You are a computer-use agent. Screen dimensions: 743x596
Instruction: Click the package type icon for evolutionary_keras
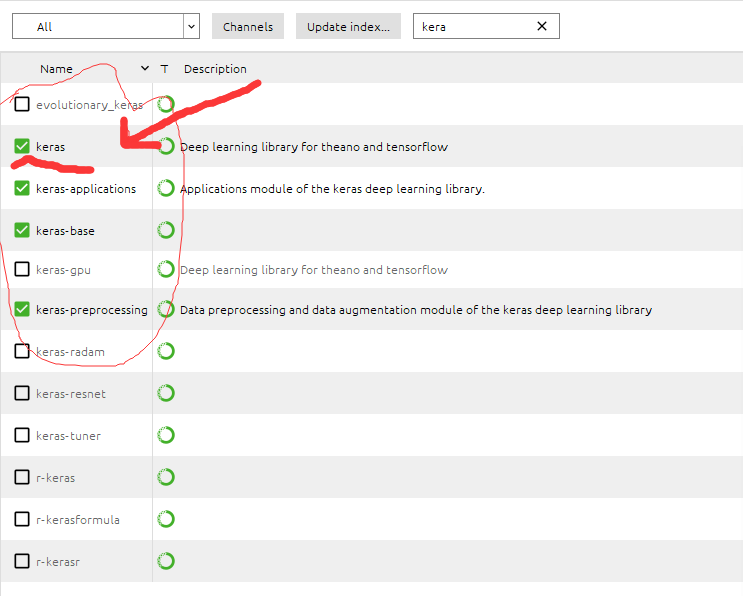pyautogui.click(x=166, y=104)
